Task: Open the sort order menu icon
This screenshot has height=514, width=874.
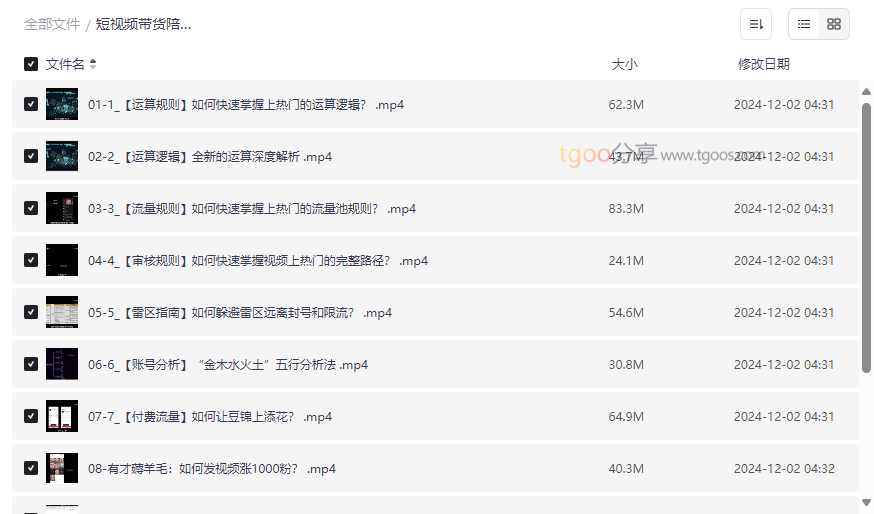Action: [x=756, y=24]
